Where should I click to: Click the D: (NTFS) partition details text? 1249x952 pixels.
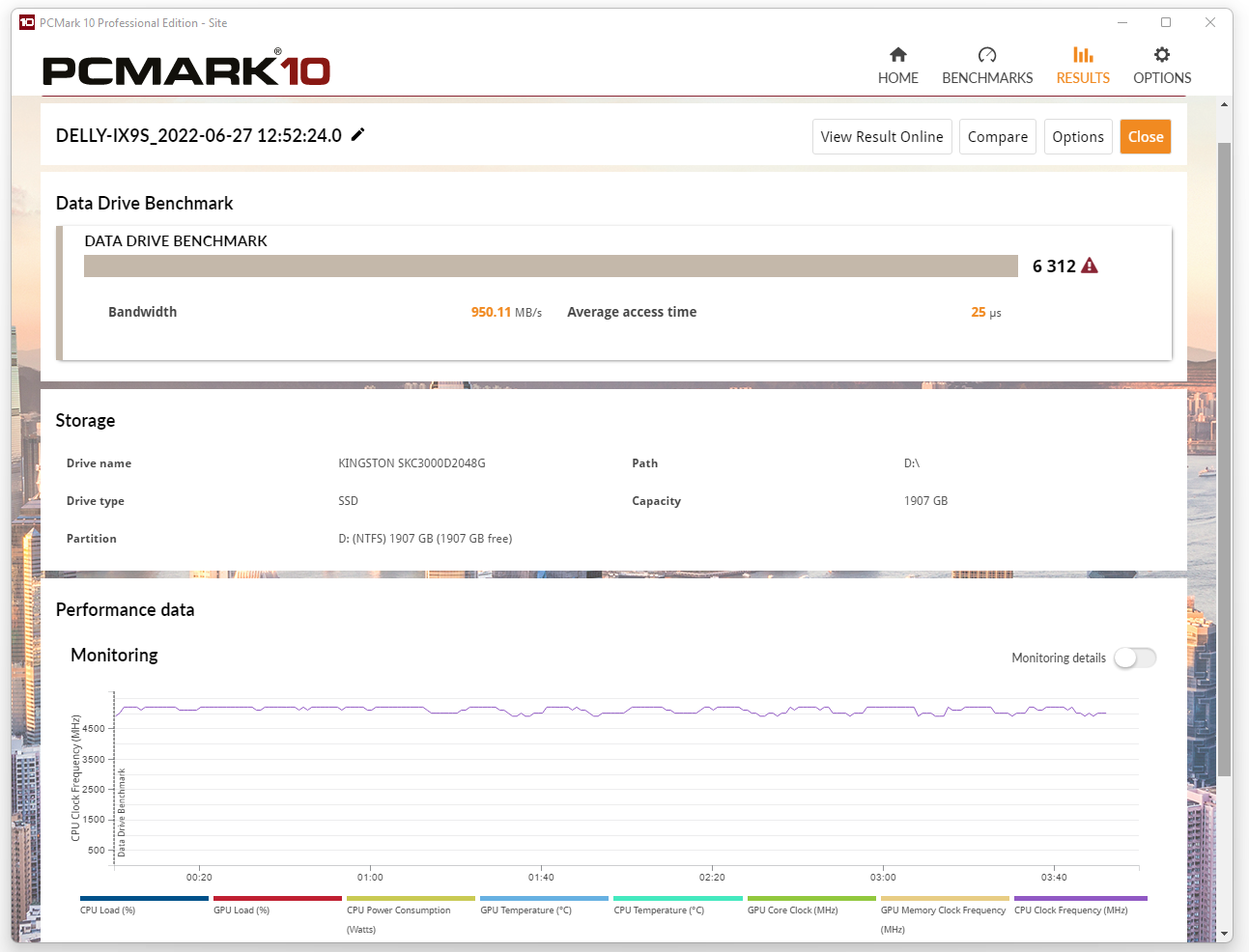pos(425,539)
